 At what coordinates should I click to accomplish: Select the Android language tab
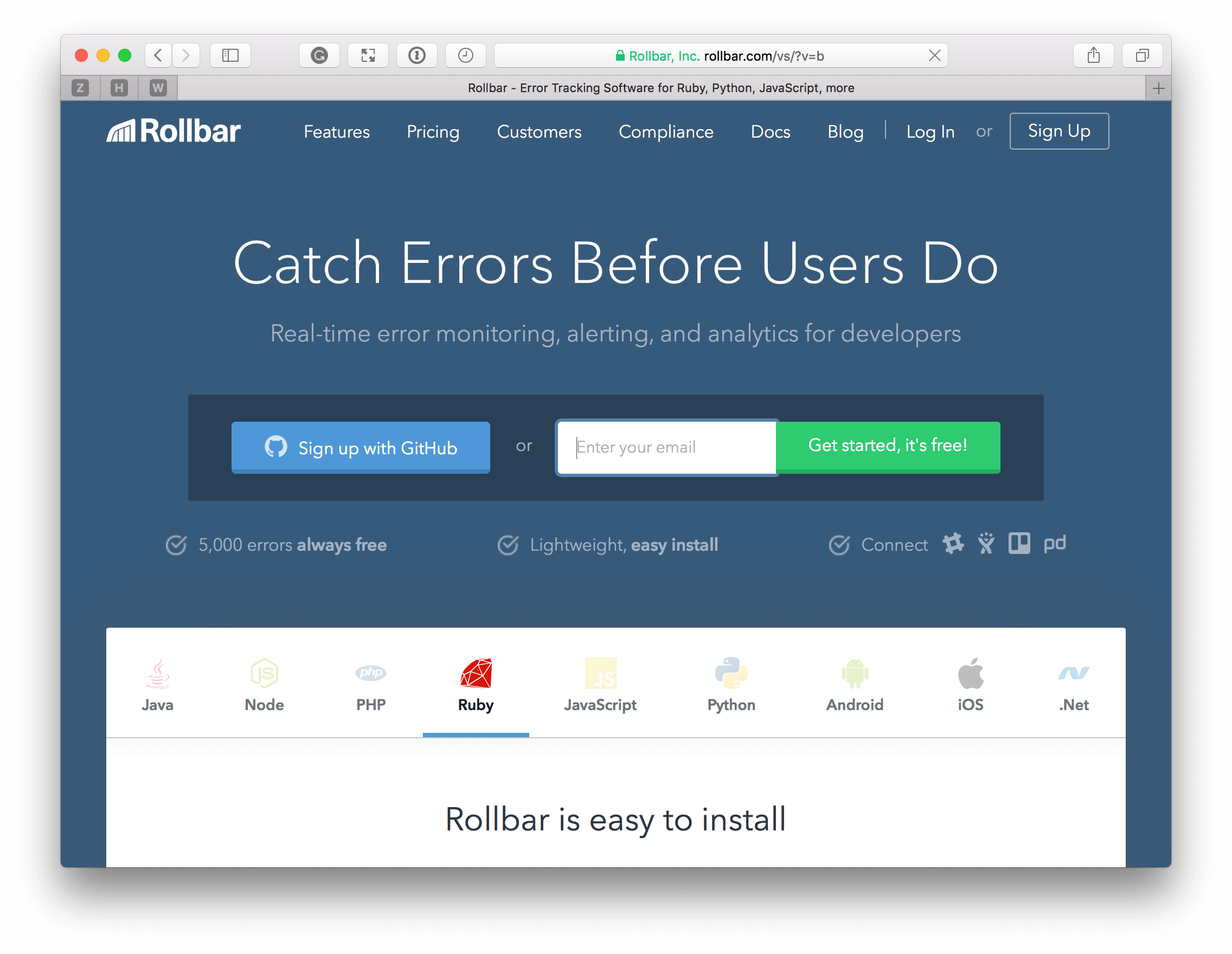(x=855, y=685)
